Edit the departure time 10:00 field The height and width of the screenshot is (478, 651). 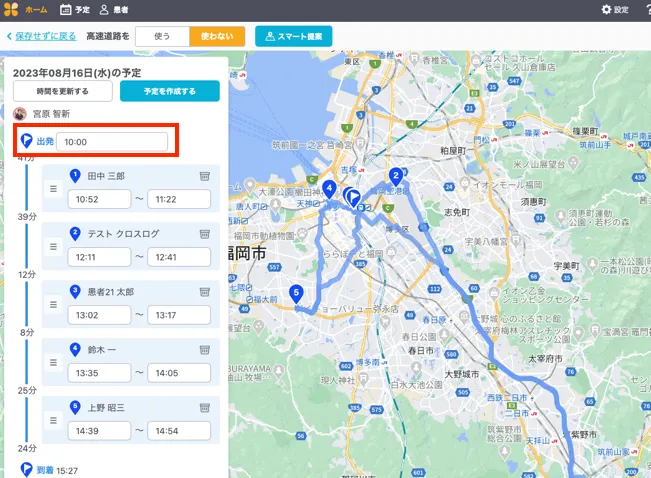(x=112, y=142)
